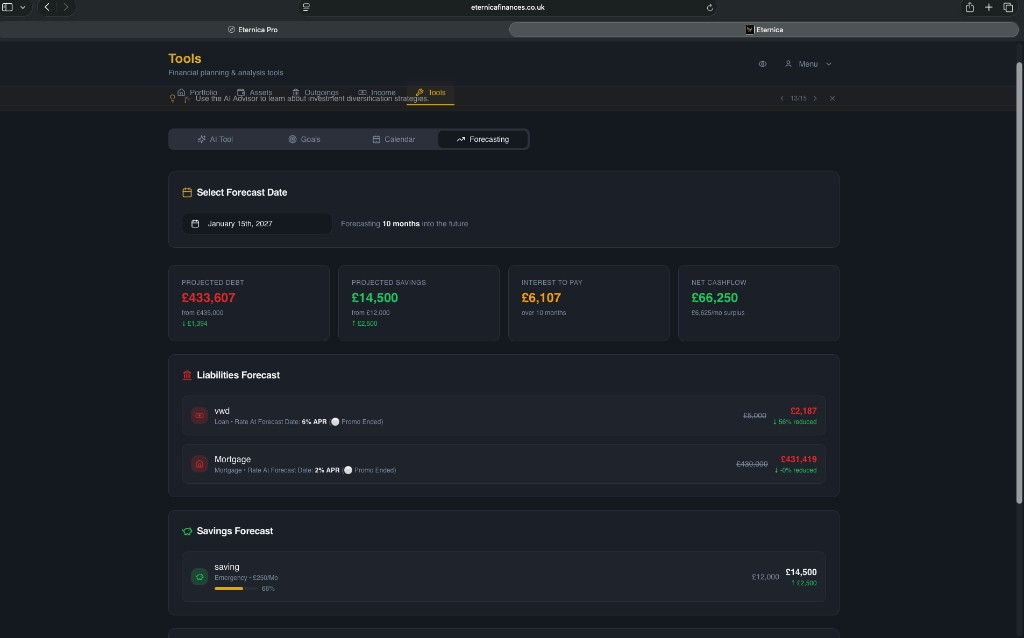This screenshot has width=1024, height=638.
Task: Select the Portfolio section icon
Action: [182, 91]
